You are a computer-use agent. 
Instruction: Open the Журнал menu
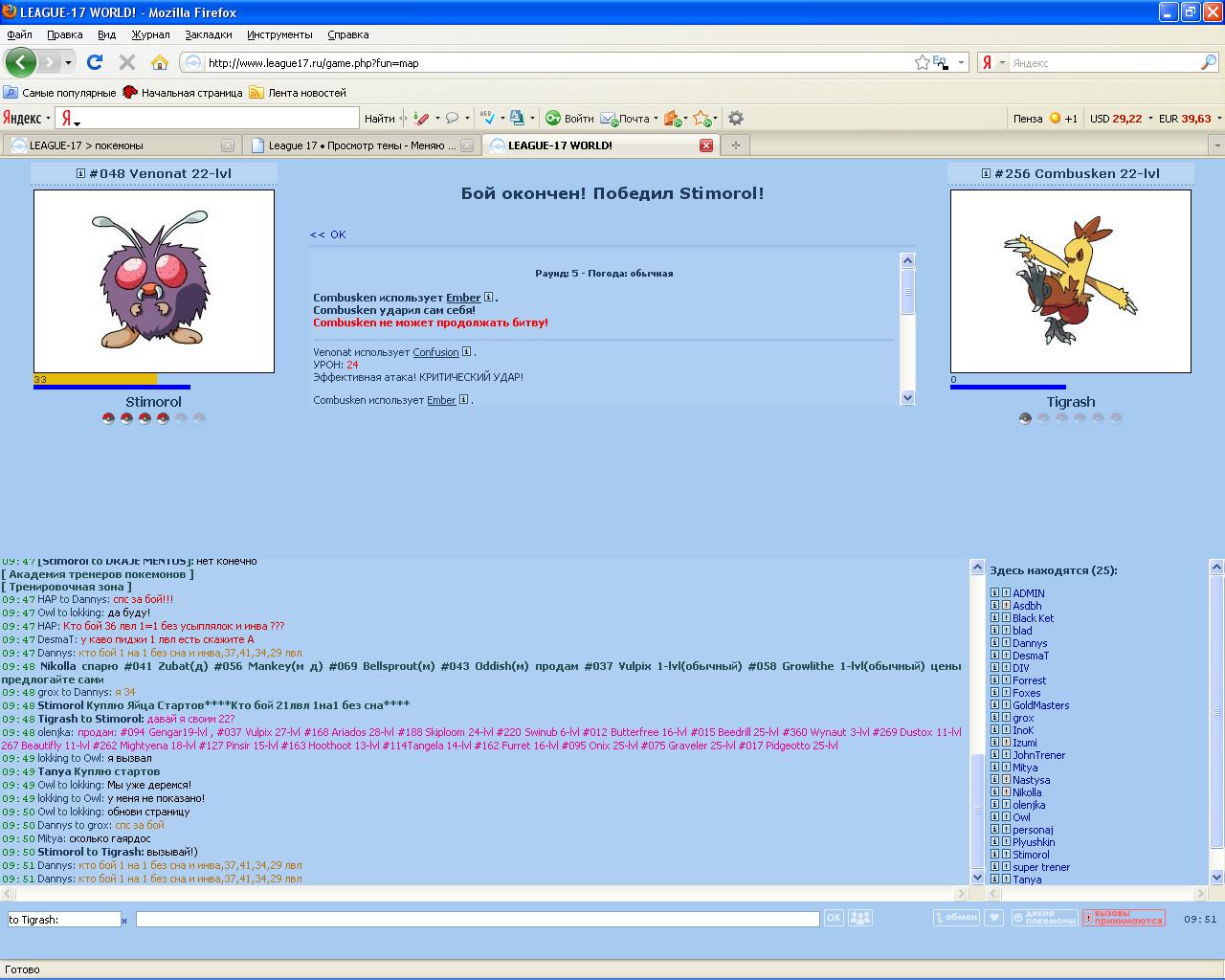(x=150, y=34)
